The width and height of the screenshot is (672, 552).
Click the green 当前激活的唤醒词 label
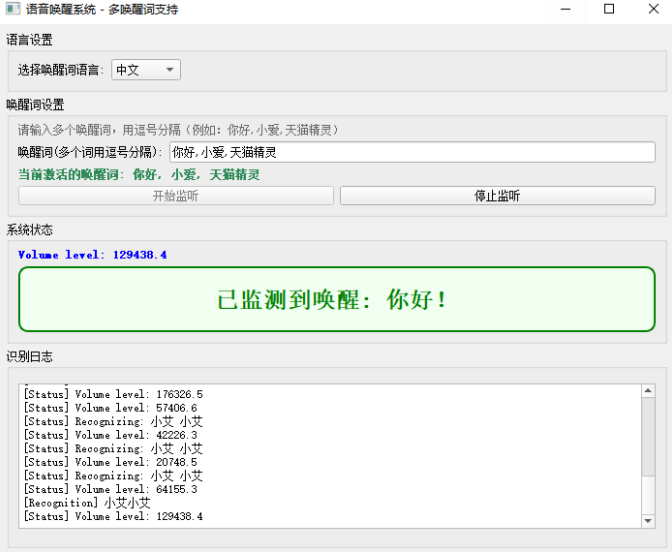tap(139, 175)
